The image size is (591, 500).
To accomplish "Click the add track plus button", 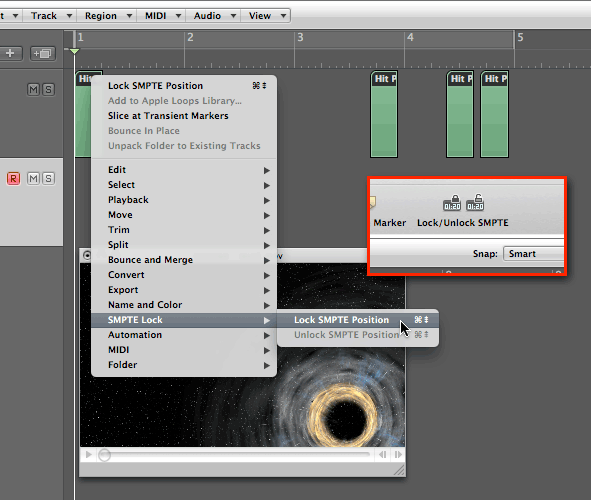I will pyautogui.click(x=11, y=53).
